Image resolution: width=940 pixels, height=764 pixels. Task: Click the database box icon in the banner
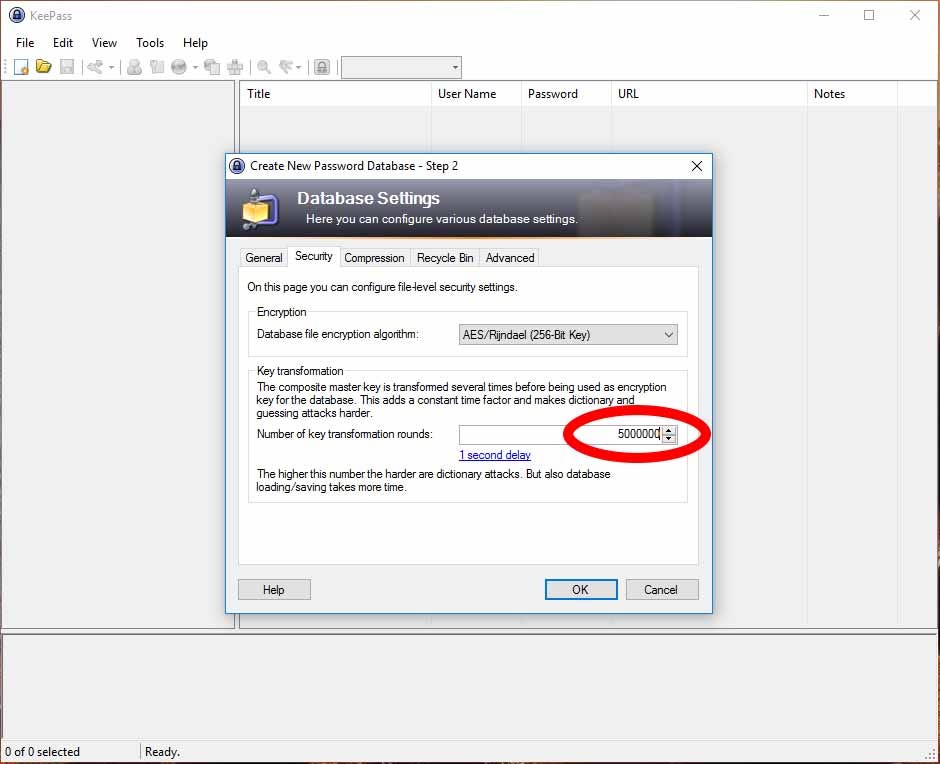click(x=260, y=209)
